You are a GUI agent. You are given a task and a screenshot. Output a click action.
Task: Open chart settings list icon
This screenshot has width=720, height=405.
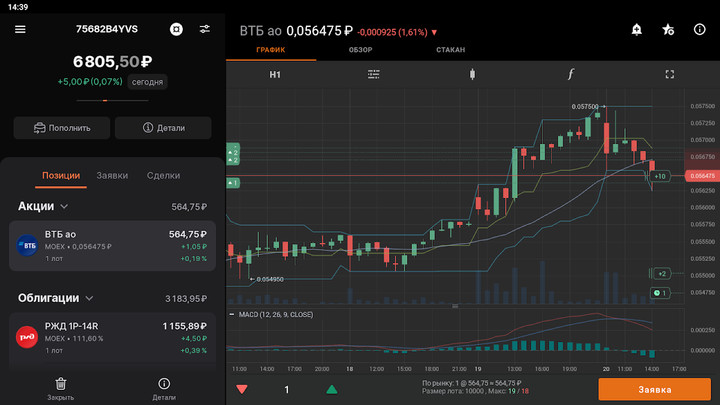coord(373,74)
